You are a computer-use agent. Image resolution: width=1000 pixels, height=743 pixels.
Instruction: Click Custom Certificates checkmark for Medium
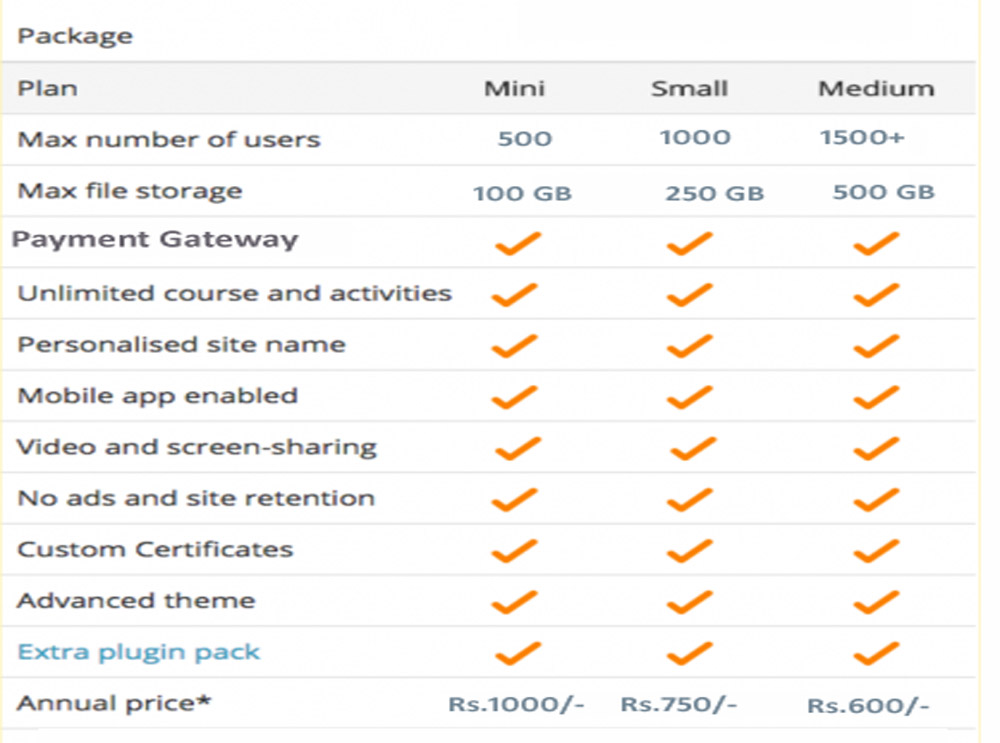876,551
